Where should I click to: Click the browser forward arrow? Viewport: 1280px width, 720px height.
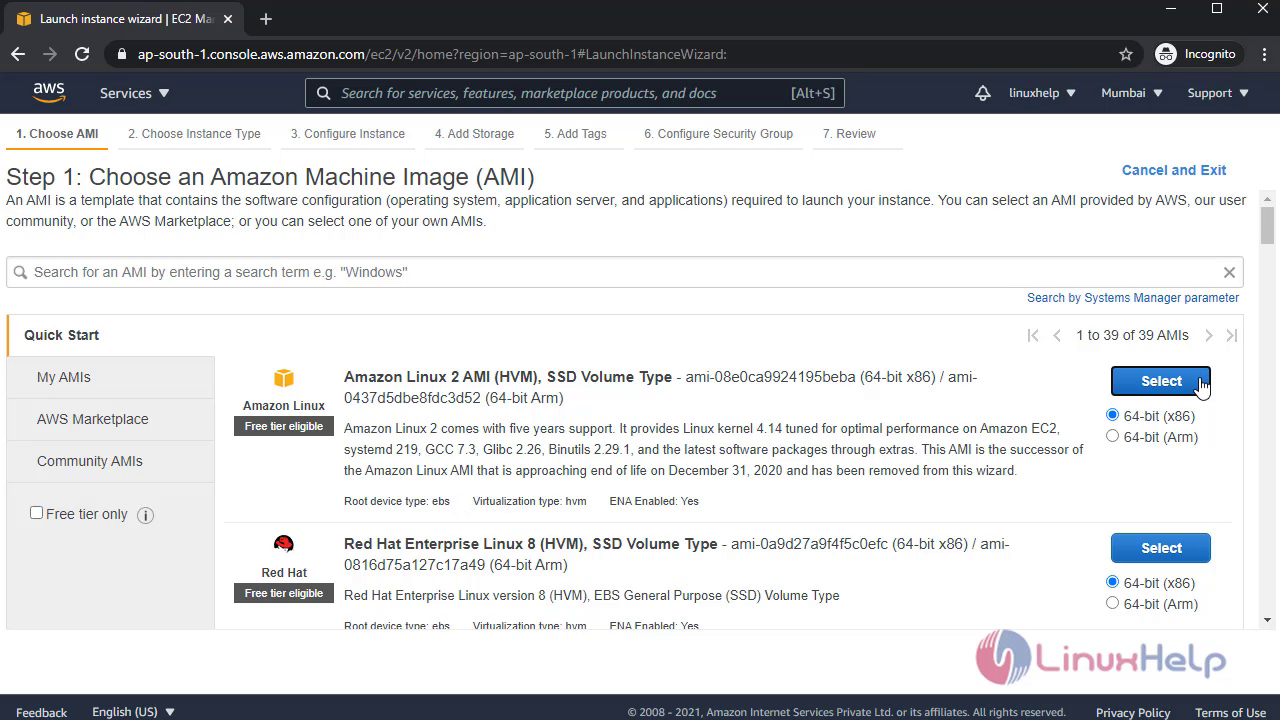point(50,54)
